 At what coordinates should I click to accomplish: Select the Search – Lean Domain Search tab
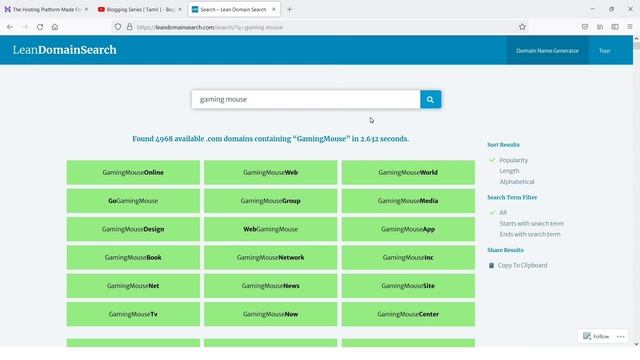234,9
